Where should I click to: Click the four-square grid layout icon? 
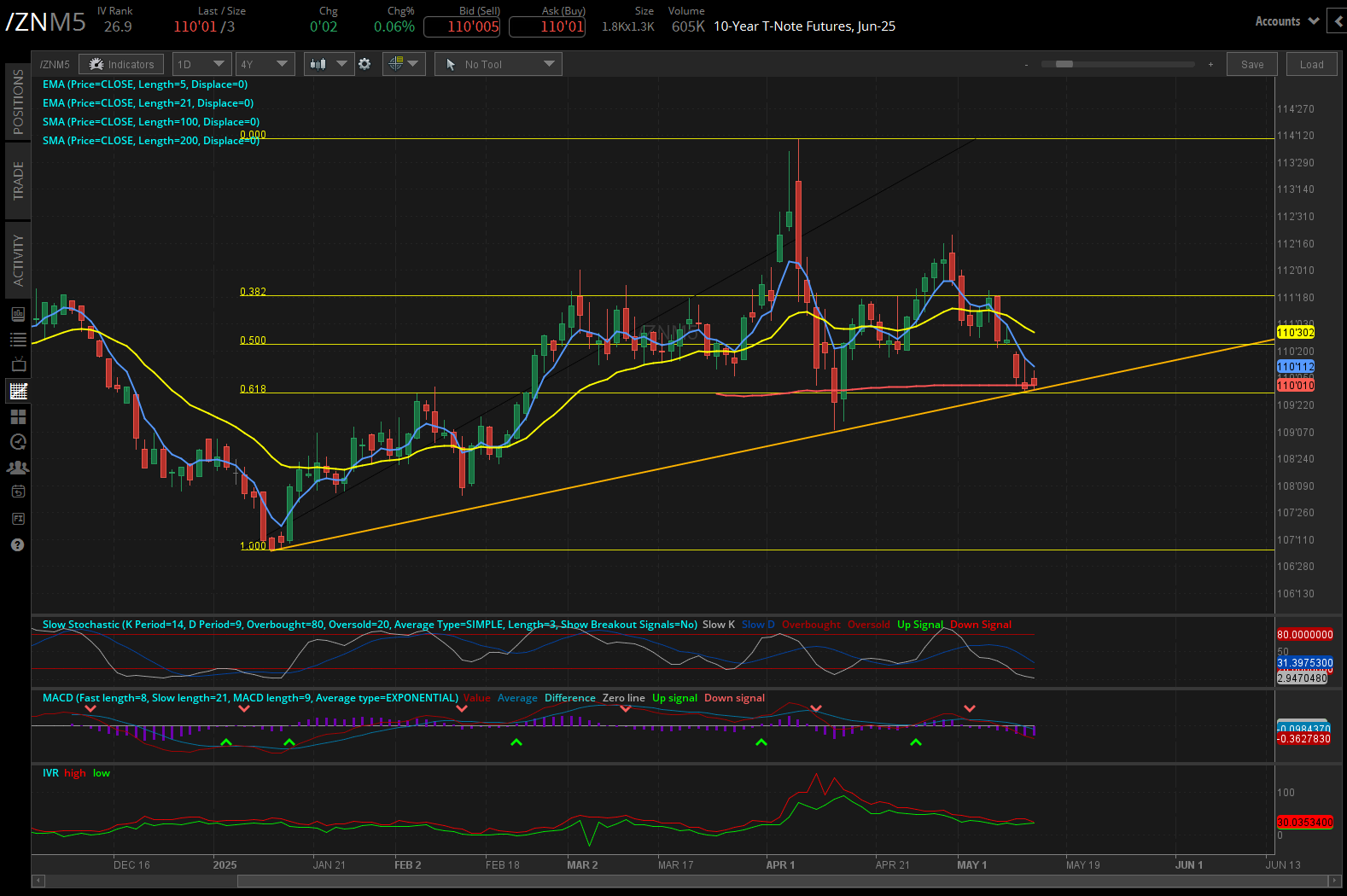pyautogui.click(x=18, y=416)
